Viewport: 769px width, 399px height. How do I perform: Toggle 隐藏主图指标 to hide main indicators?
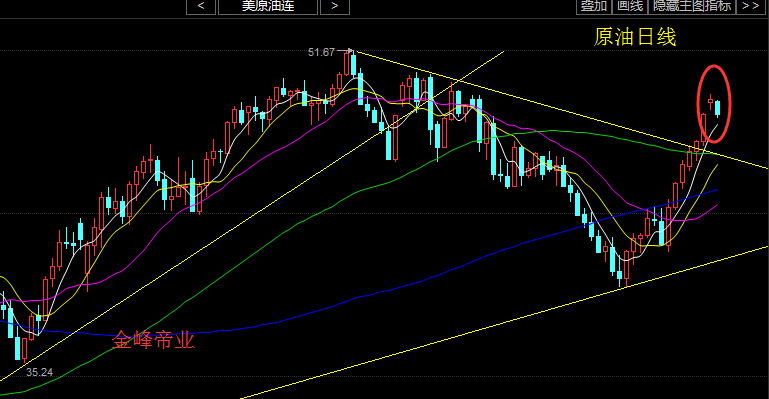point(692,6)
